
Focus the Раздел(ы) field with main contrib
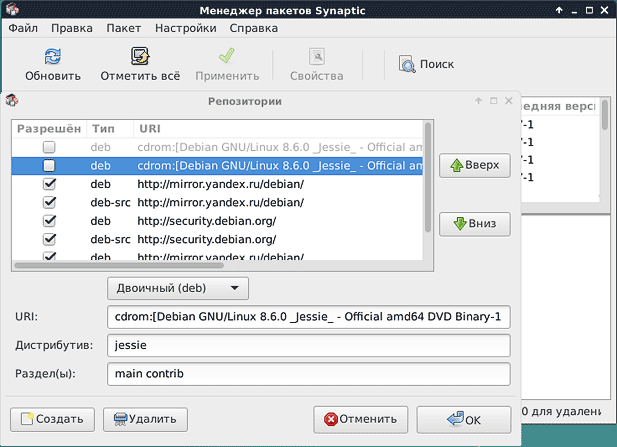click(308, 374)
